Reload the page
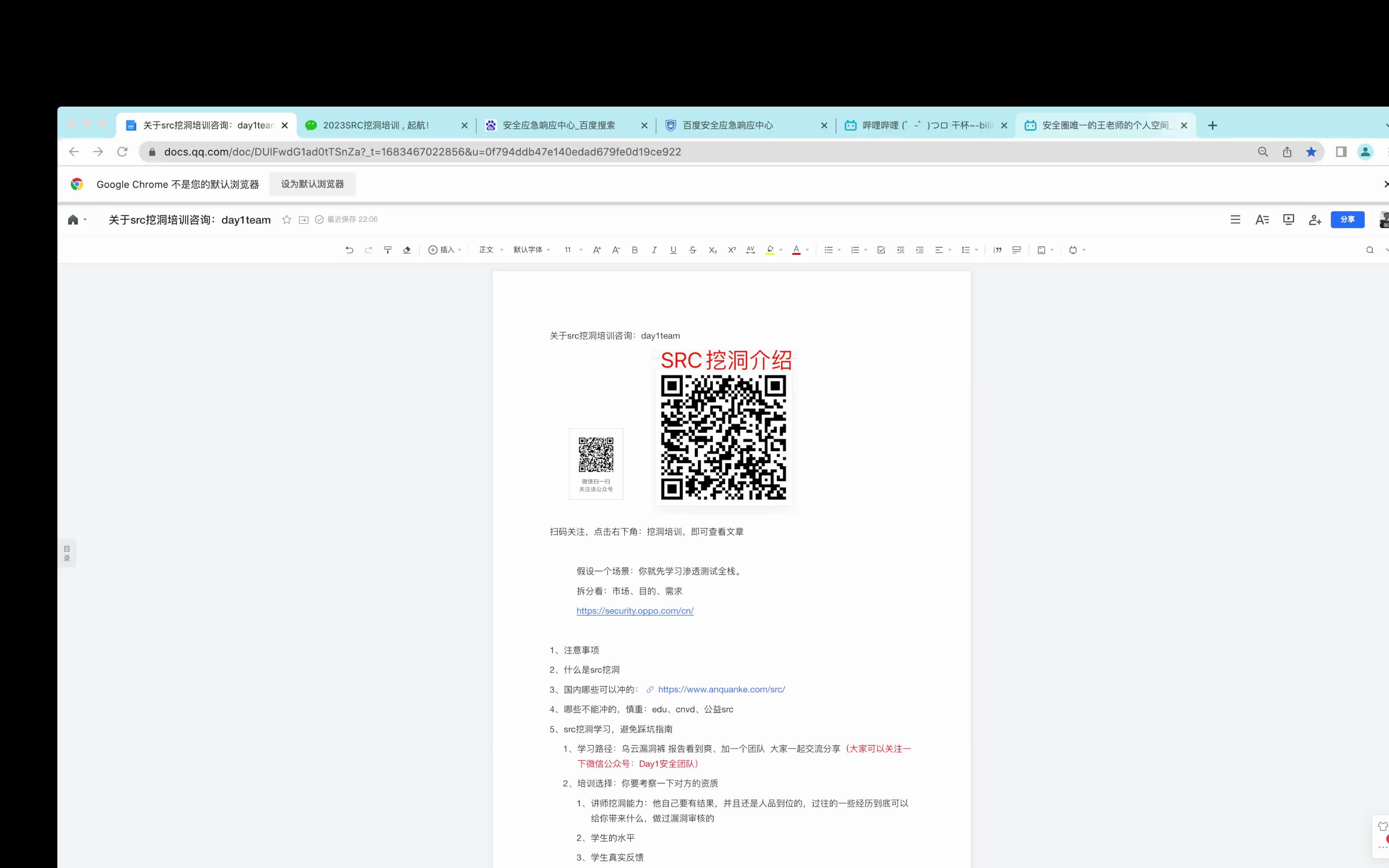 click(122, 152)
